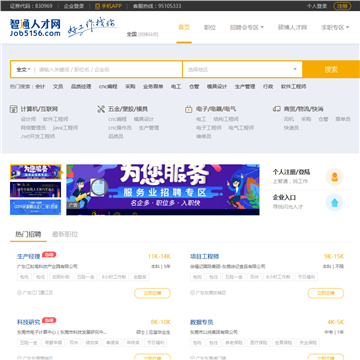Open the 硕博人才网 navigation item
Image resolution: width=360 pixels, height=360 pixels.
coord(292,27)
